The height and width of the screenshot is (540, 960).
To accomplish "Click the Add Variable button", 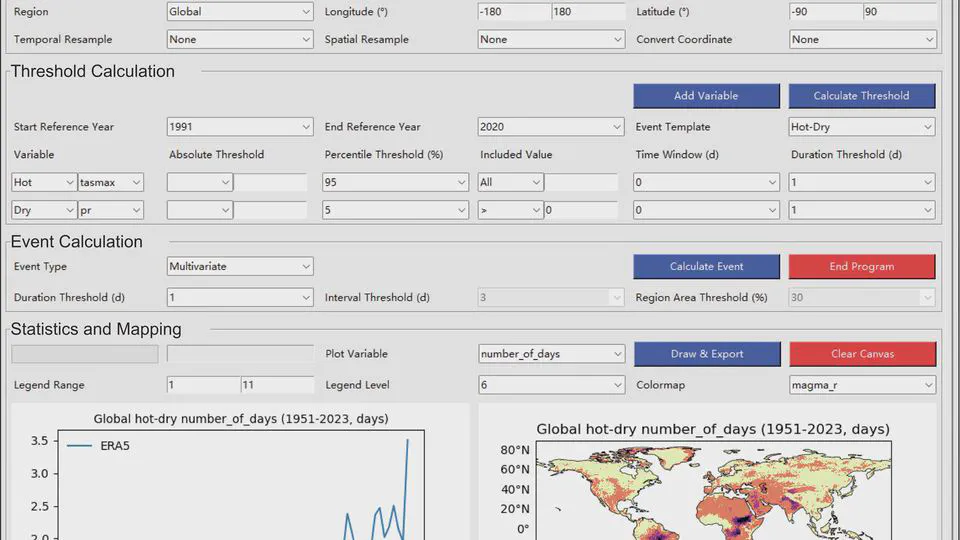I will click(706, 96).
